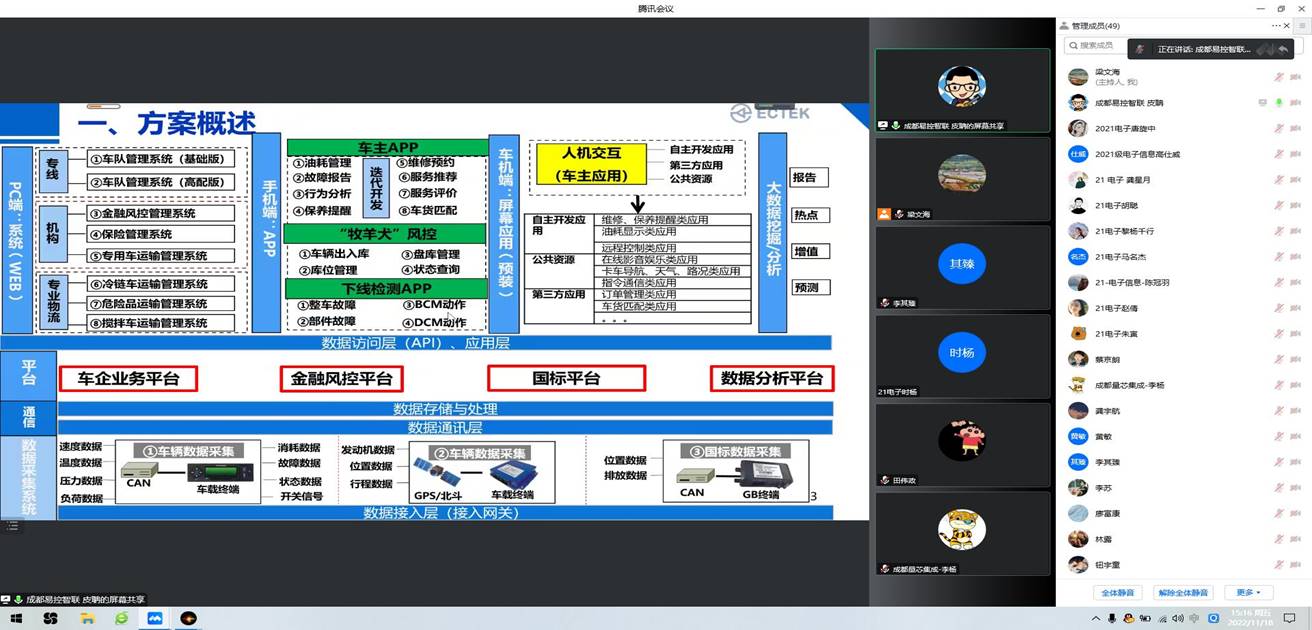Click avatar of member 李其臻 in list
The height and width of the screenshot is (630, 1312).
[1077, 462]
